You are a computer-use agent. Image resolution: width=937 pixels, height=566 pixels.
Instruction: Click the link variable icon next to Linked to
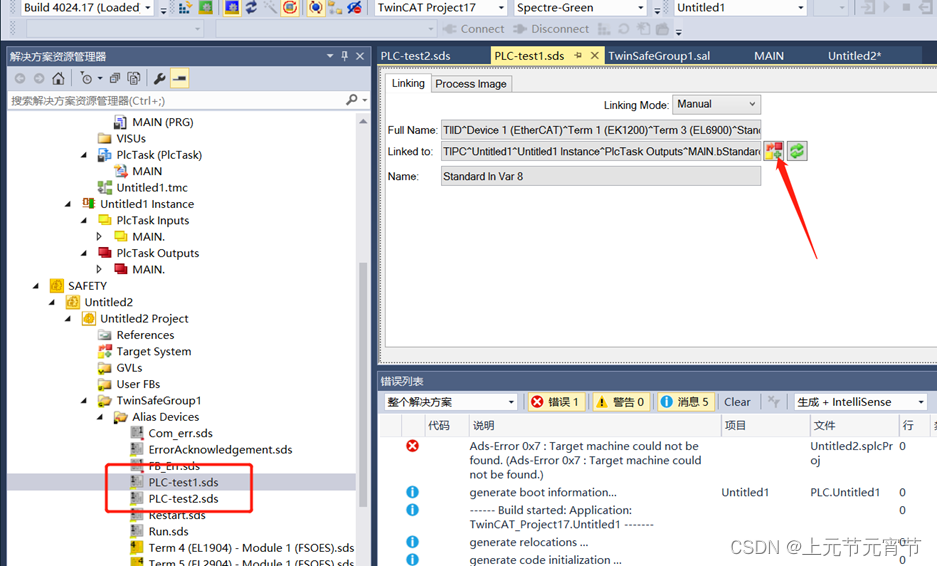point(774,151)
